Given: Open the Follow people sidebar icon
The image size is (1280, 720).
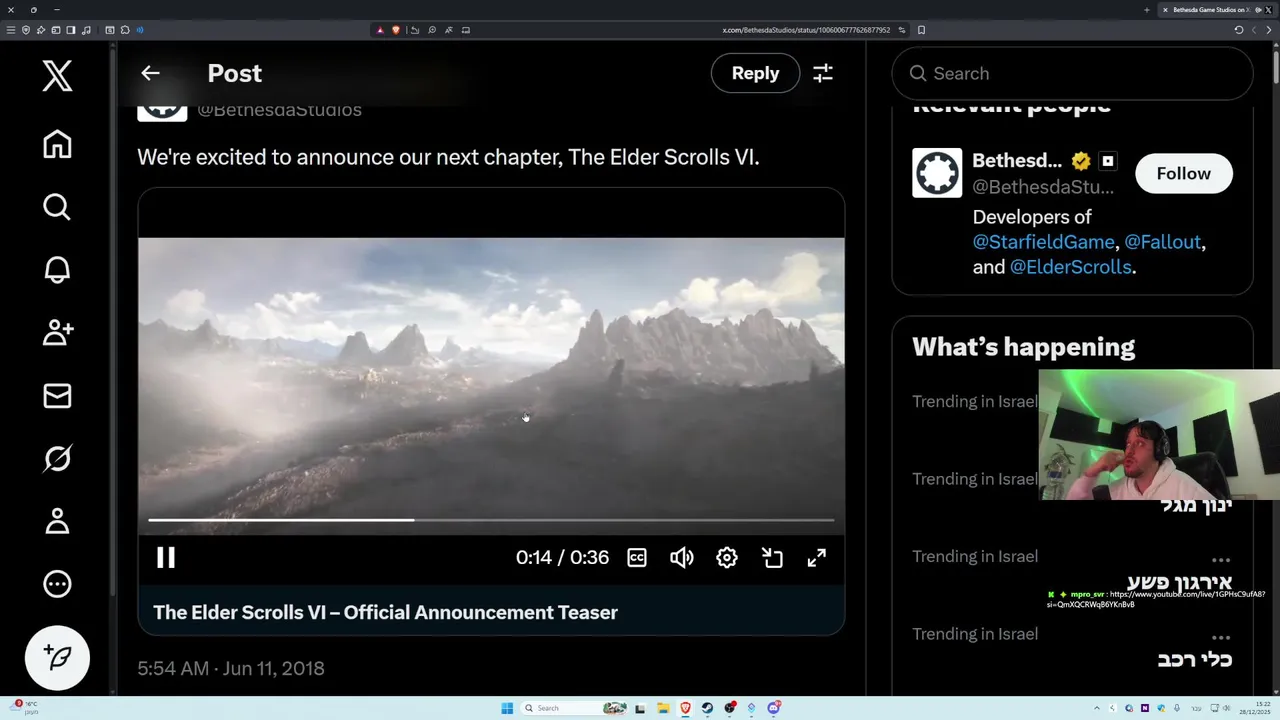Looking at the screenshot, I should [x=57, y=332].
